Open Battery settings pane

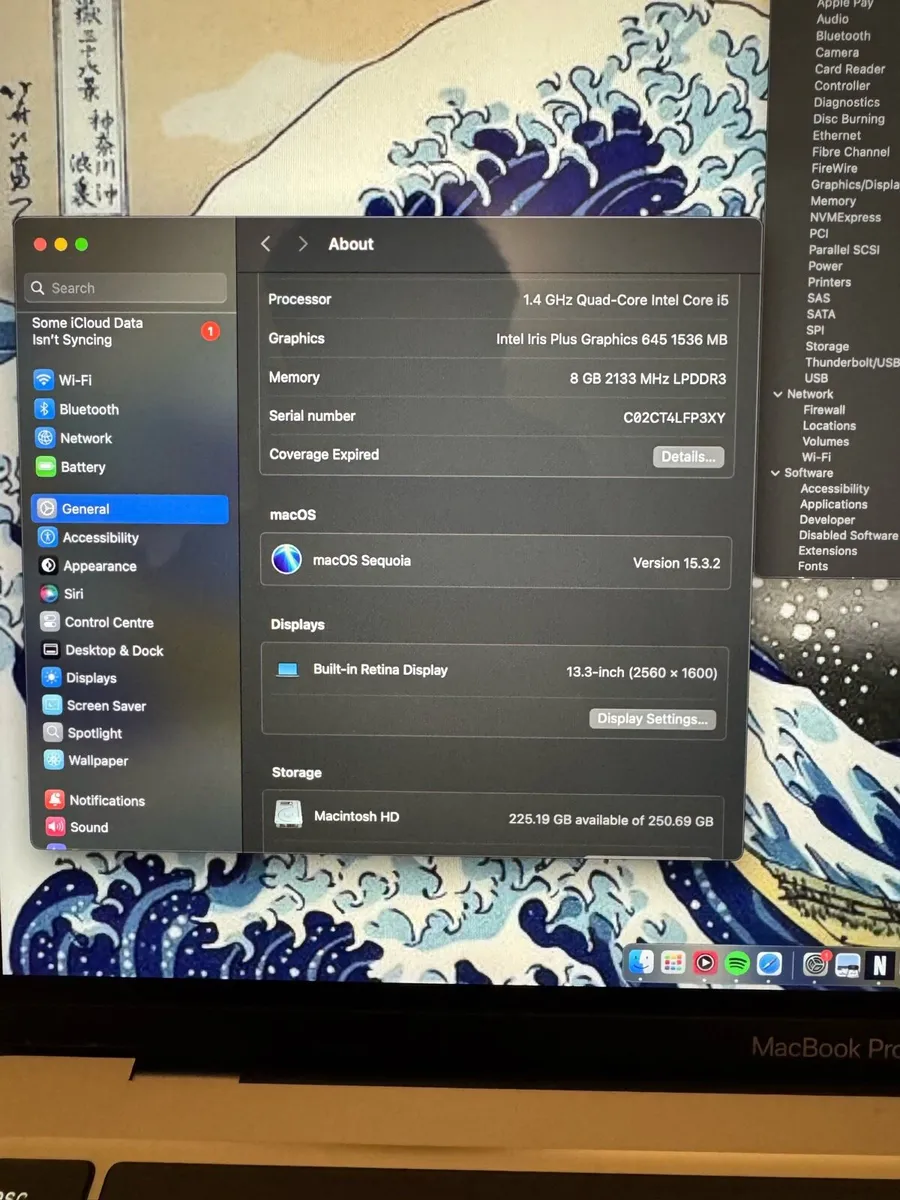[70, 467]
